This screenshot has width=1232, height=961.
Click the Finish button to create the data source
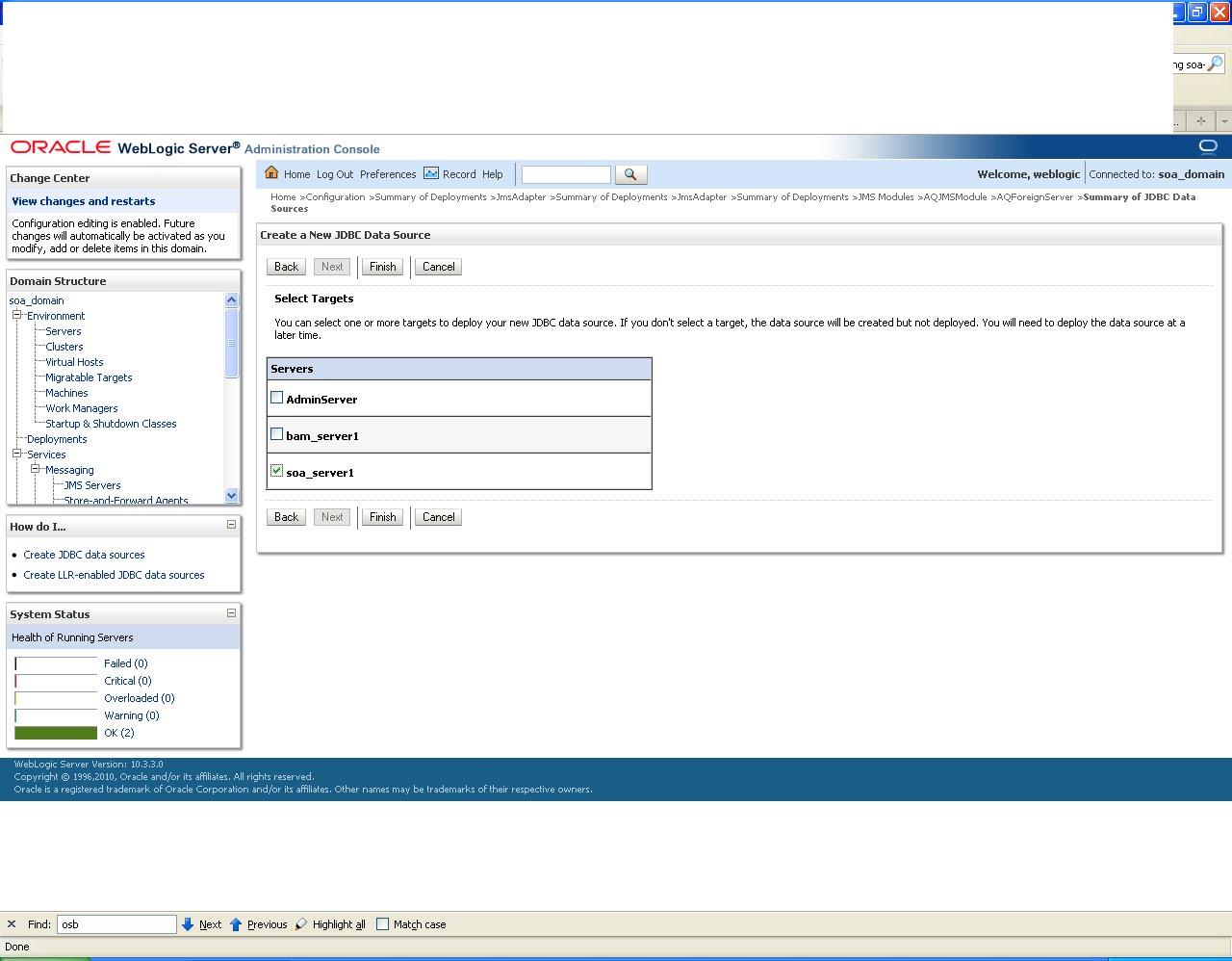(382, 267)
